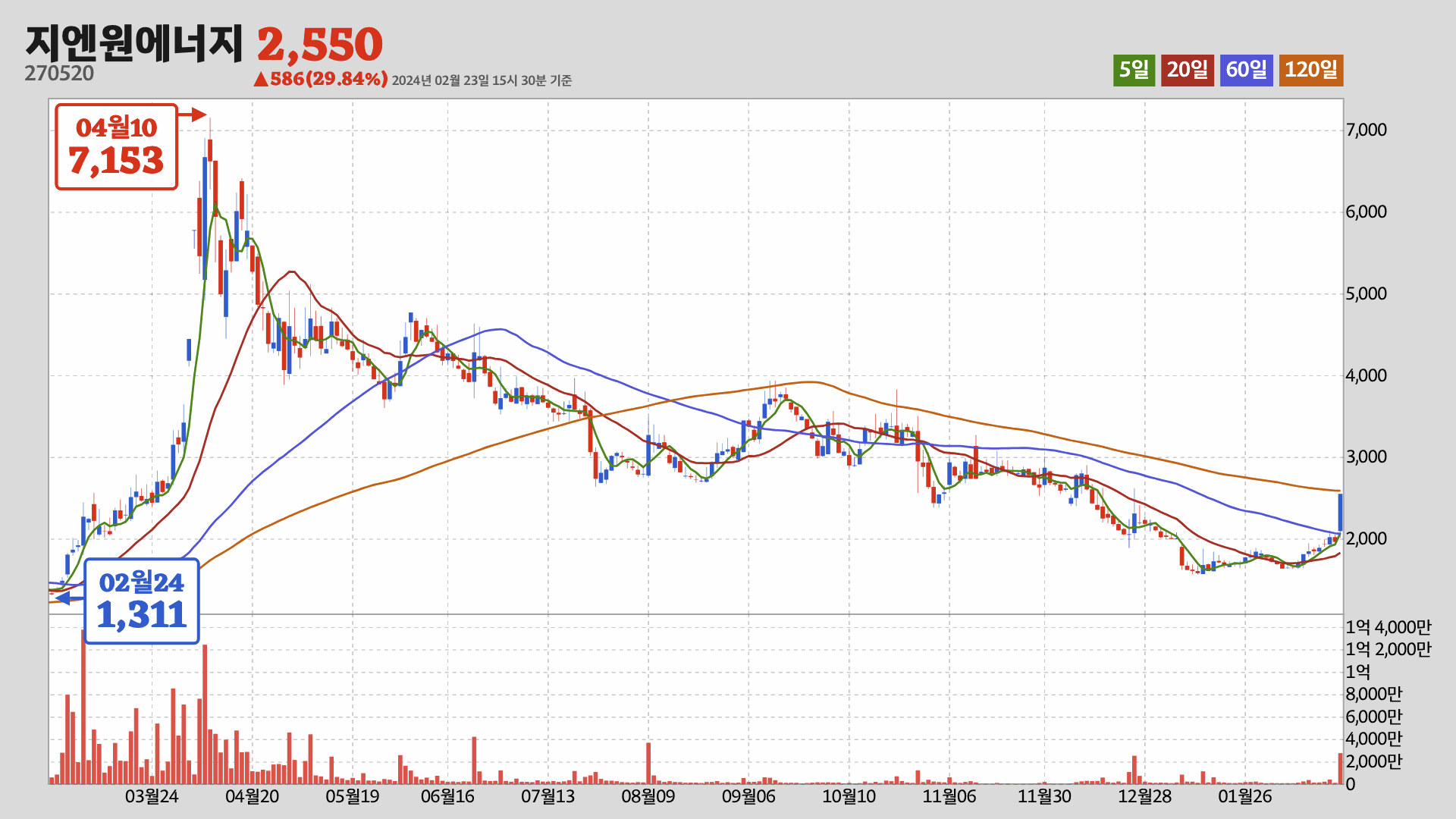Image resolution: width=1456 pixels, height=819 pixels.
Task: Click the 4,000 price axis label
Action: 1366,376
